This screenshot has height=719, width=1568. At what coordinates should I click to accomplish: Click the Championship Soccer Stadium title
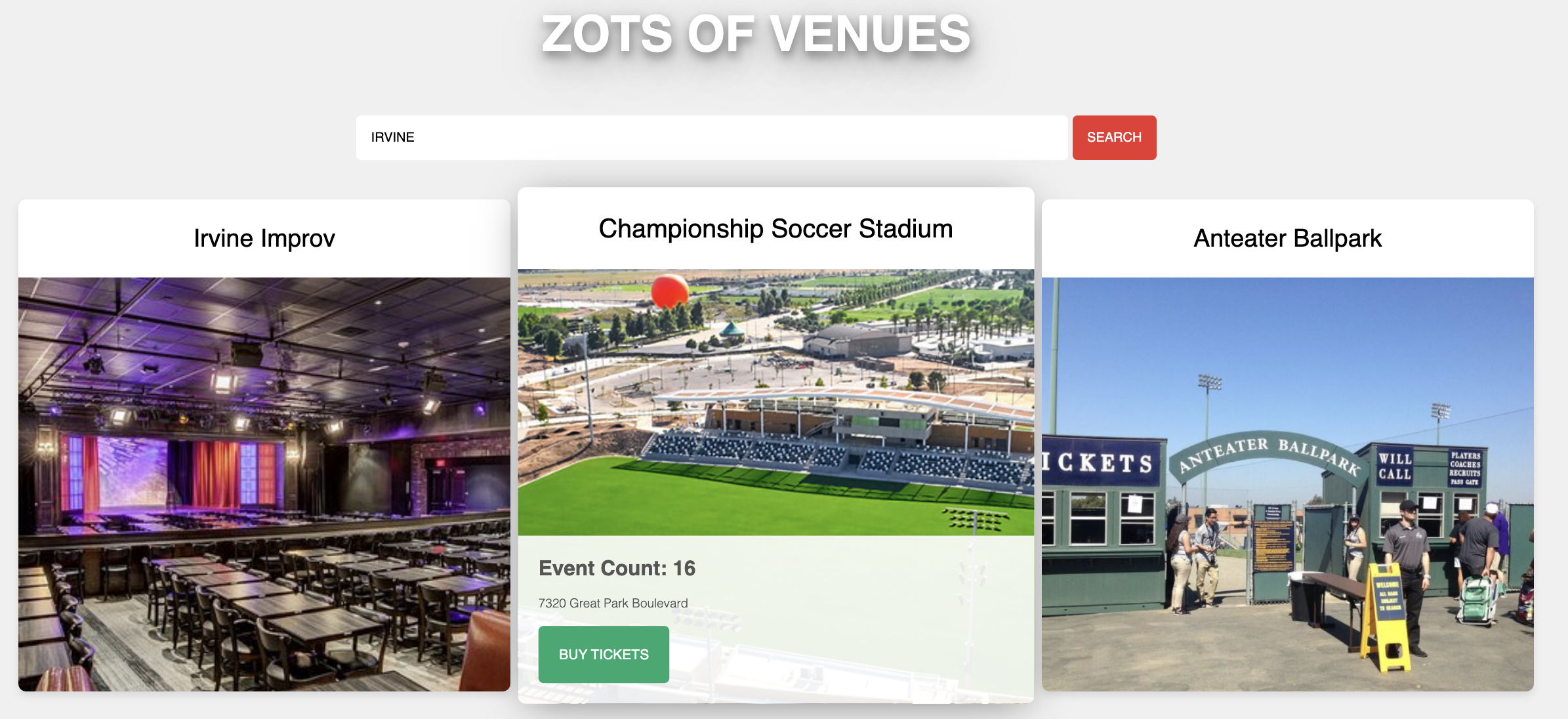(x=776, y=228)
